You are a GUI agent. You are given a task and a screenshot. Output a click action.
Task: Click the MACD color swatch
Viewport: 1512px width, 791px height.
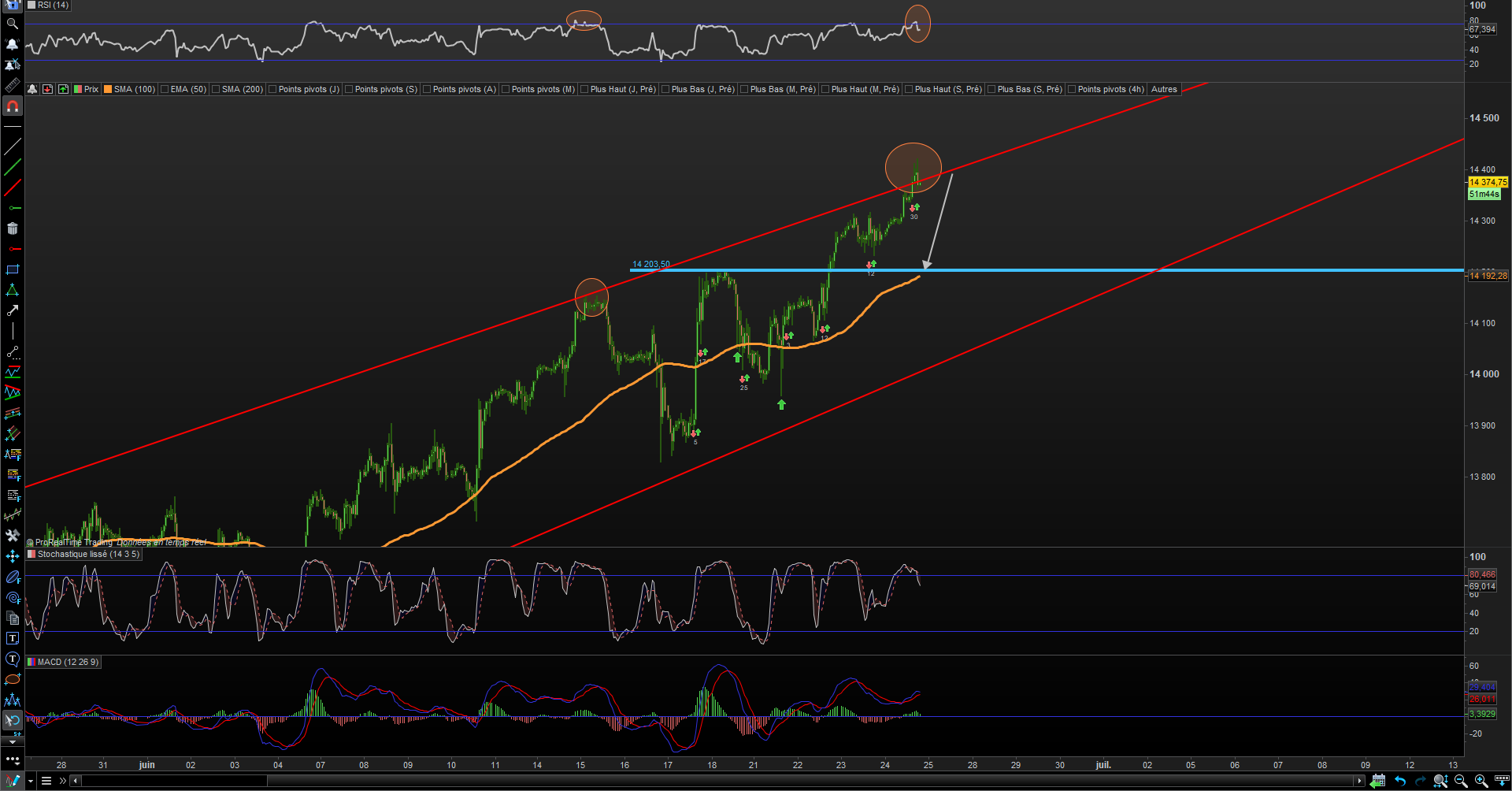click(x=31, y=662)
